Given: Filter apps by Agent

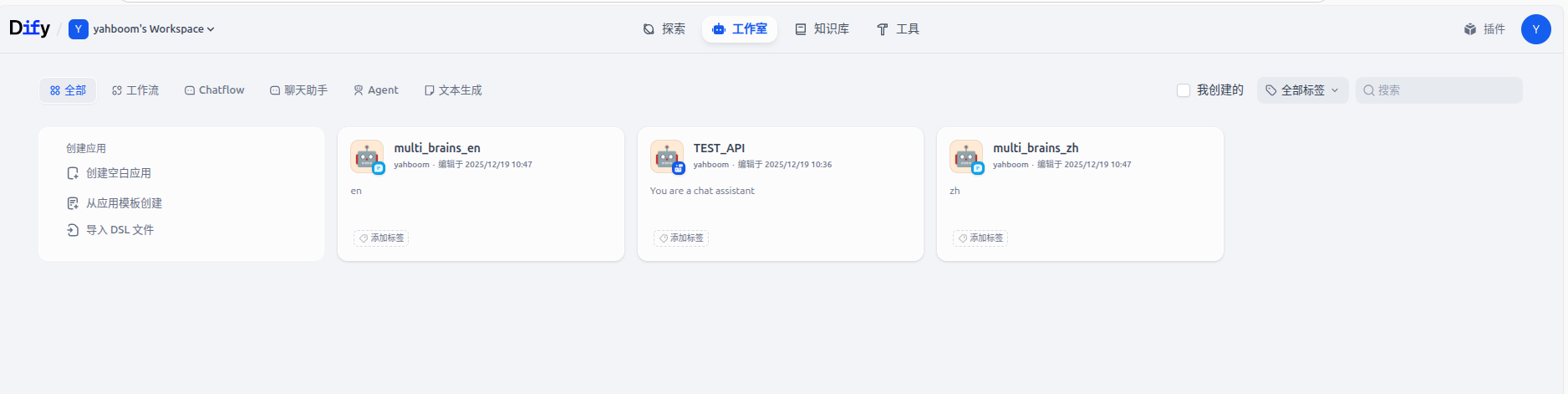Looking at the screenshot, I should pos(376,90).
